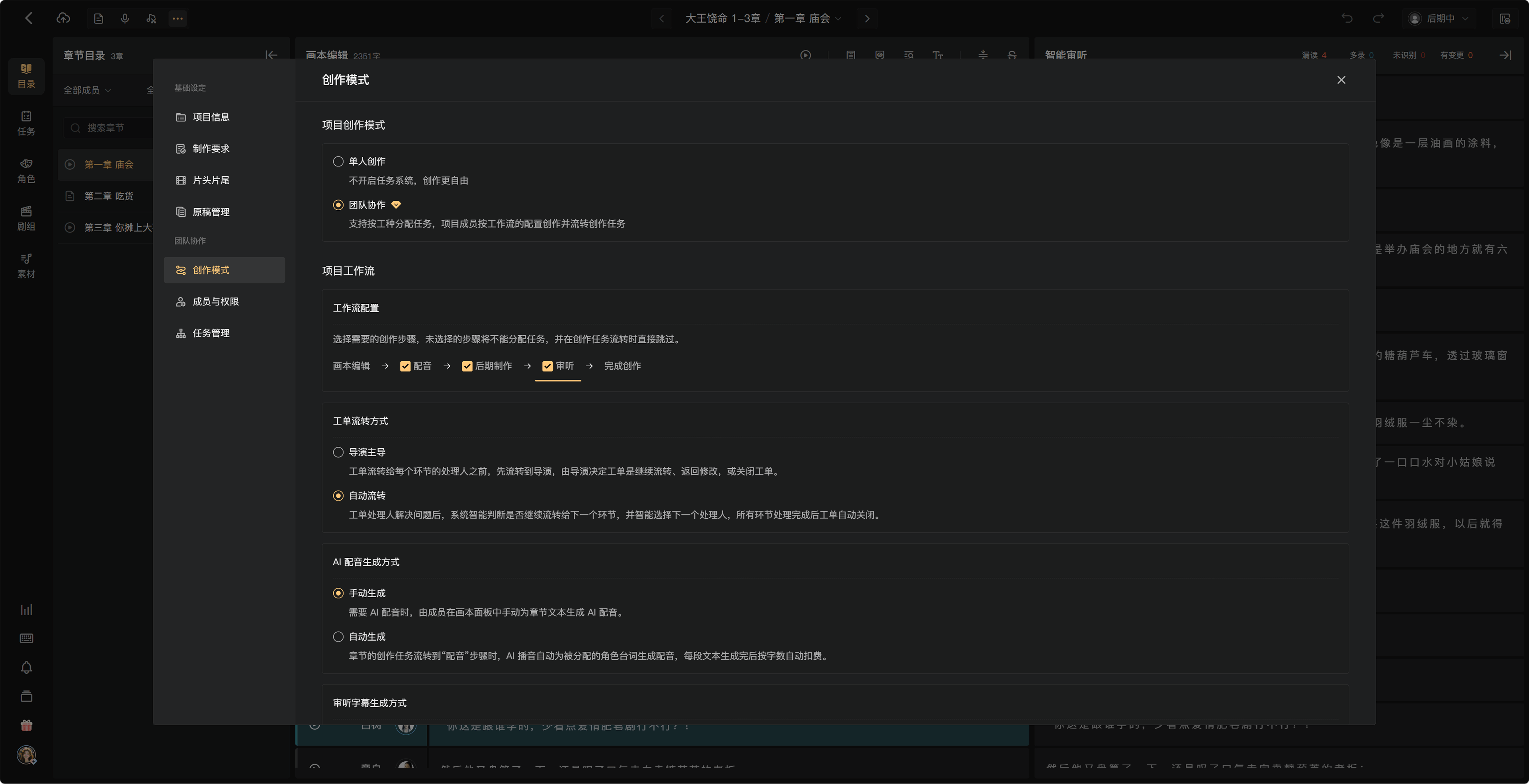Screen dimensions: 1529x784
Task: Select 自动流转 radio option
Action: pos(338,496)
